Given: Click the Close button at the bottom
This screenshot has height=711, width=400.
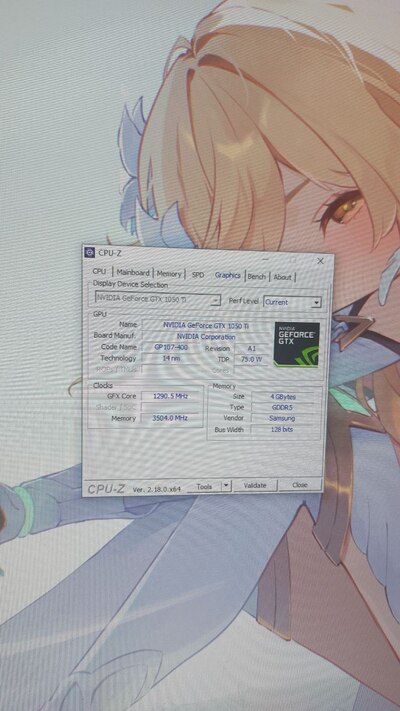Looking at the screenshot, I should coord(300,485).
